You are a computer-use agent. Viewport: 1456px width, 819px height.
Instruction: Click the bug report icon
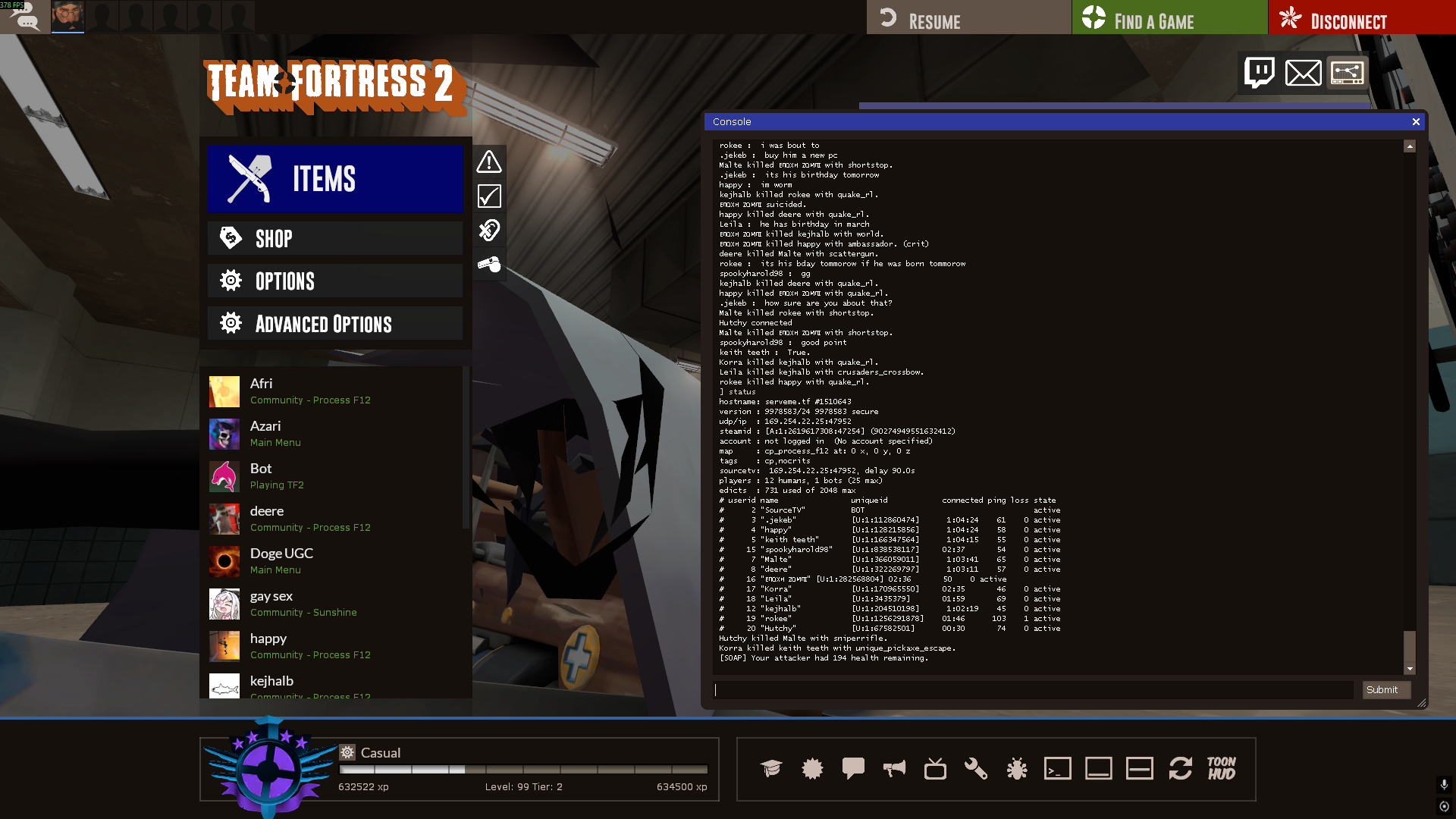tap(1017, 768)
